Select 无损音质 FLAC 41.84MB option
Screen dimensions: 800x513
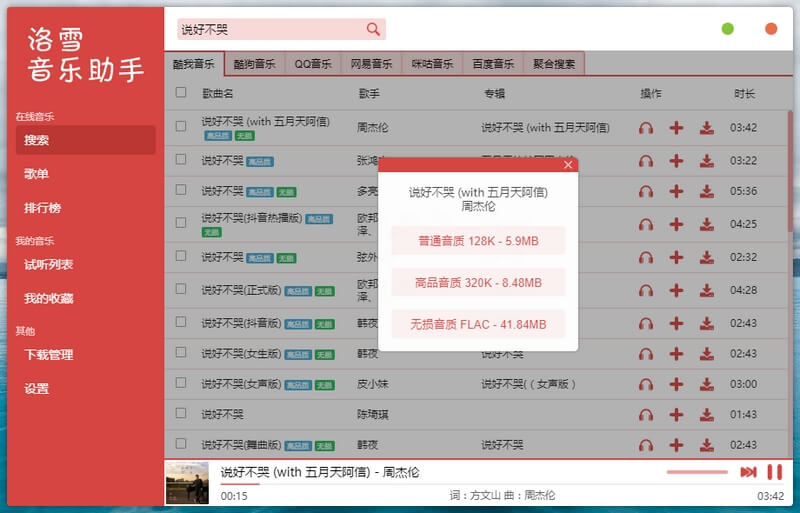point(478,324)
